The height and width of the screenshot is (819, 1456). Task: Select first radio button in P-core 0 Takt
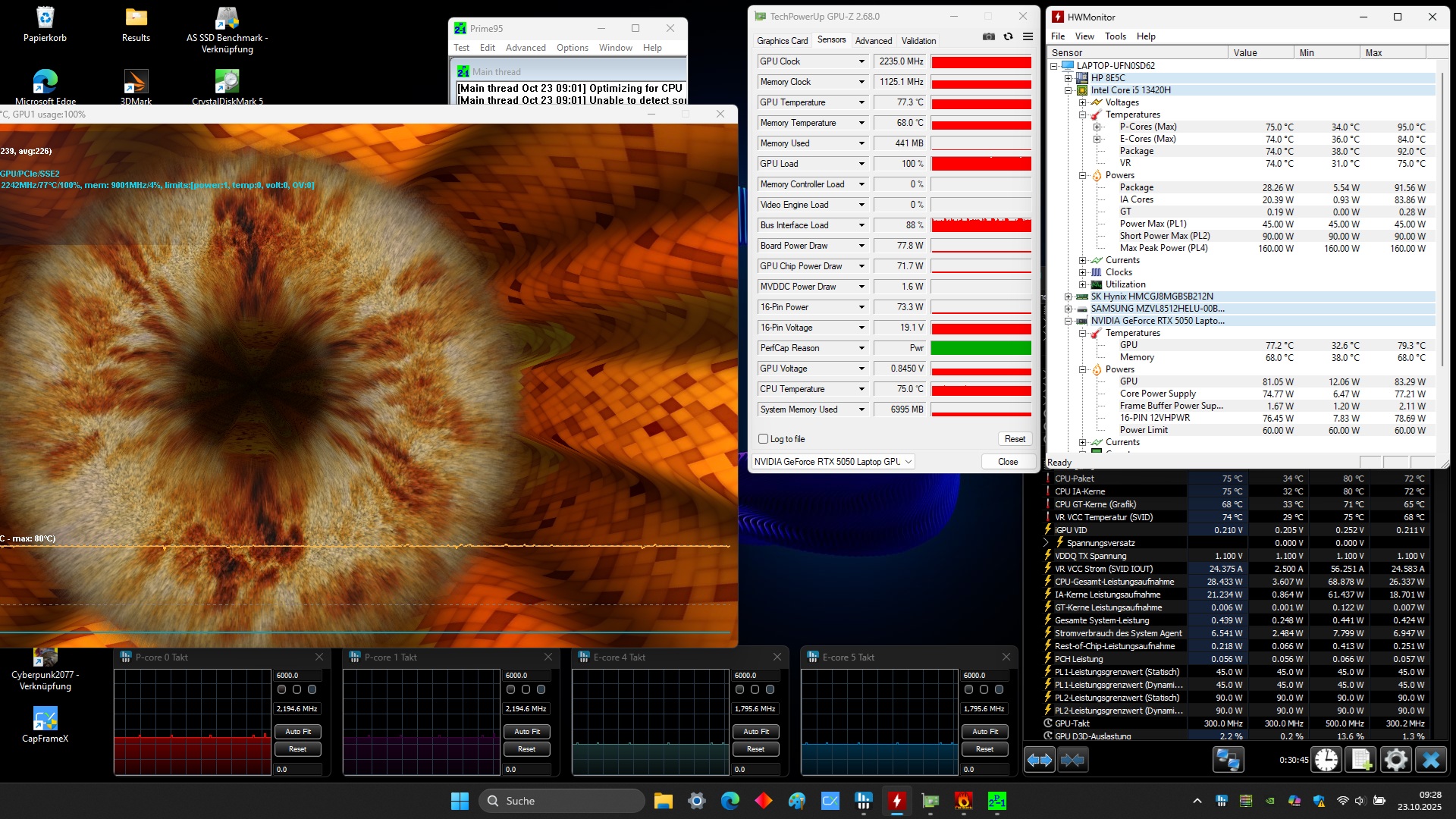pyautogui.click(x=282, y=689)
